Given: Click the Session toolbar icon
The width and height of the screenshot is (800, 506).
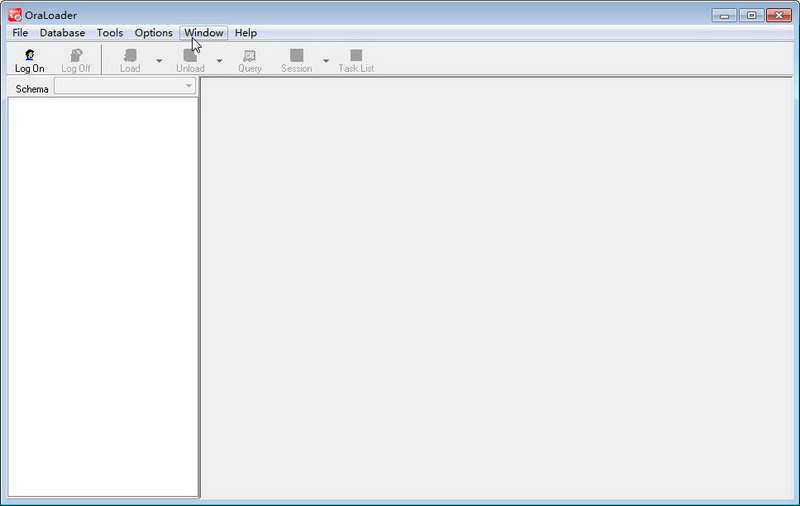Looking at the screenshot, I should point(296,55).
